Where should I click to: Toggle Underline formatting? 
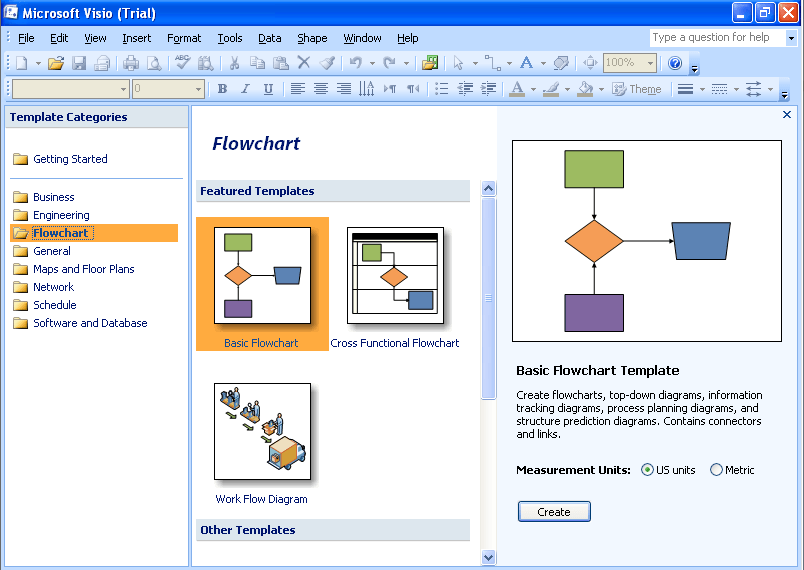pos(268,89)
